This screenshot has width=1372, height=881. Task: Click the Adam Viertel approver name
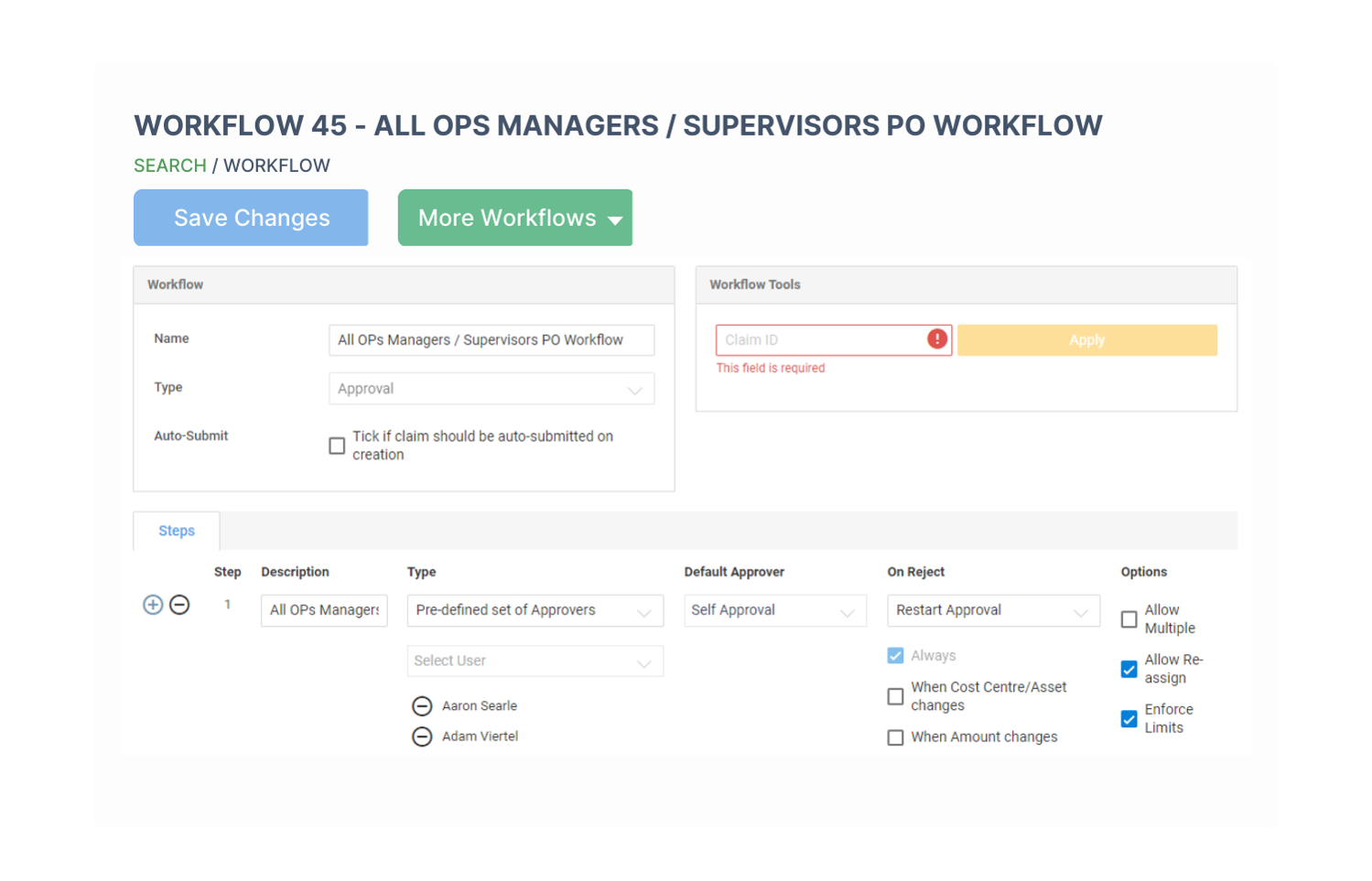480,736
